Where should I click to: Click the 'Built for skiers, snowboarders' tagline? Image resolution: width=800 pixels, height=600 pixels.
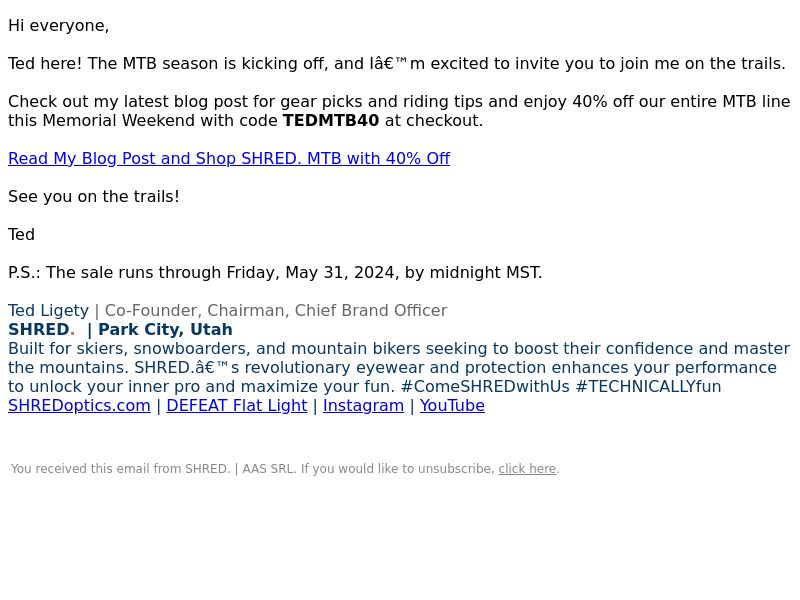pos(399,367)
